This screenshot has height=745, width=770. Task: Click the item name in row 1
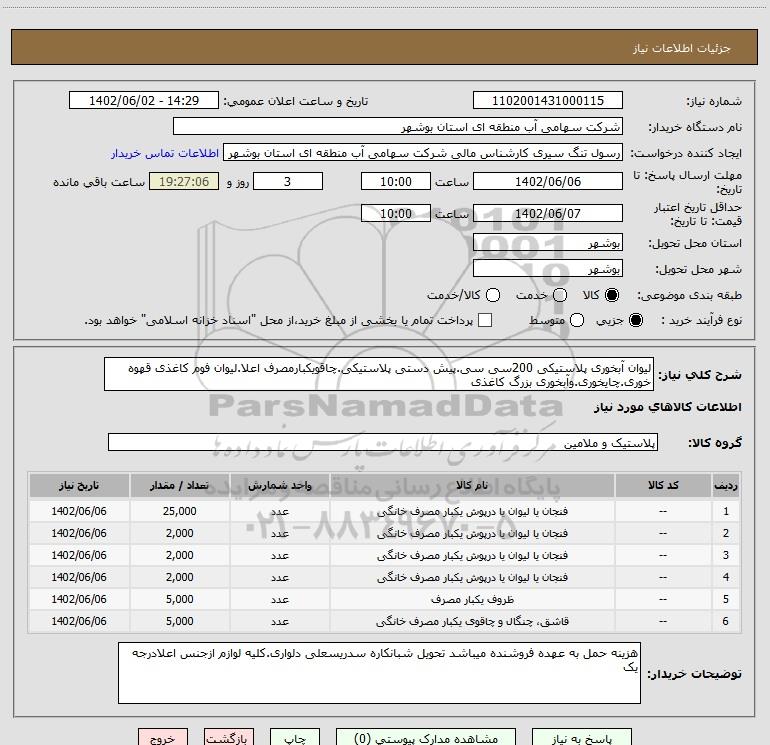coord(472,511)
